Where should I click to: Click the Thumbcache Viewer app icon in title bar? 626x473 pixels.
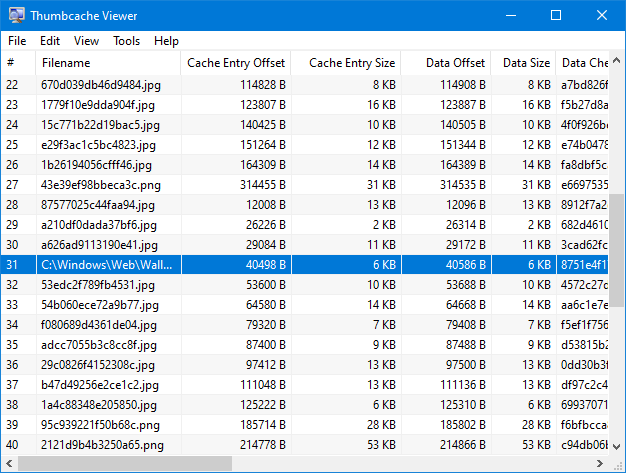click(x=16, y=15)
